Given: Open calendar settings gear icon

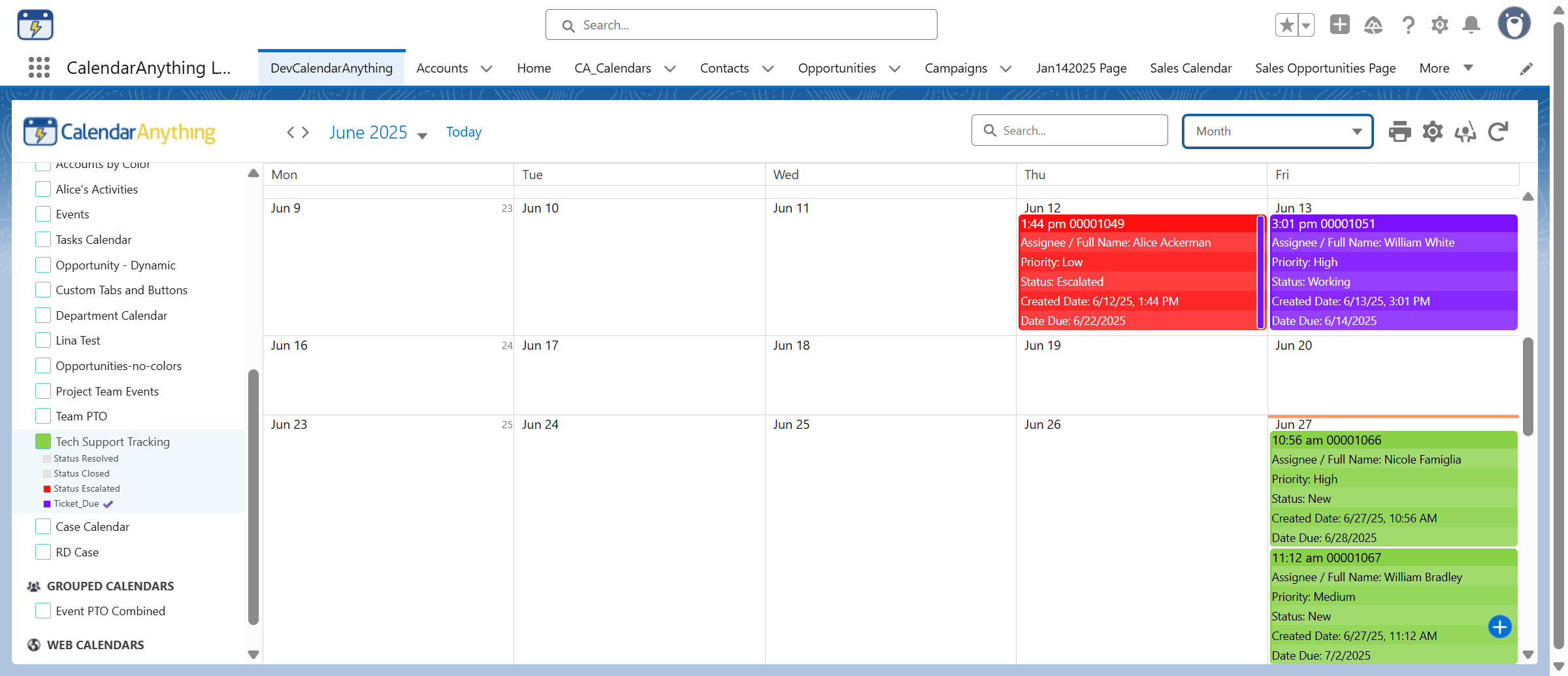Looking at the screenshot, I should pyautogui.click(x=1432, y=131).
